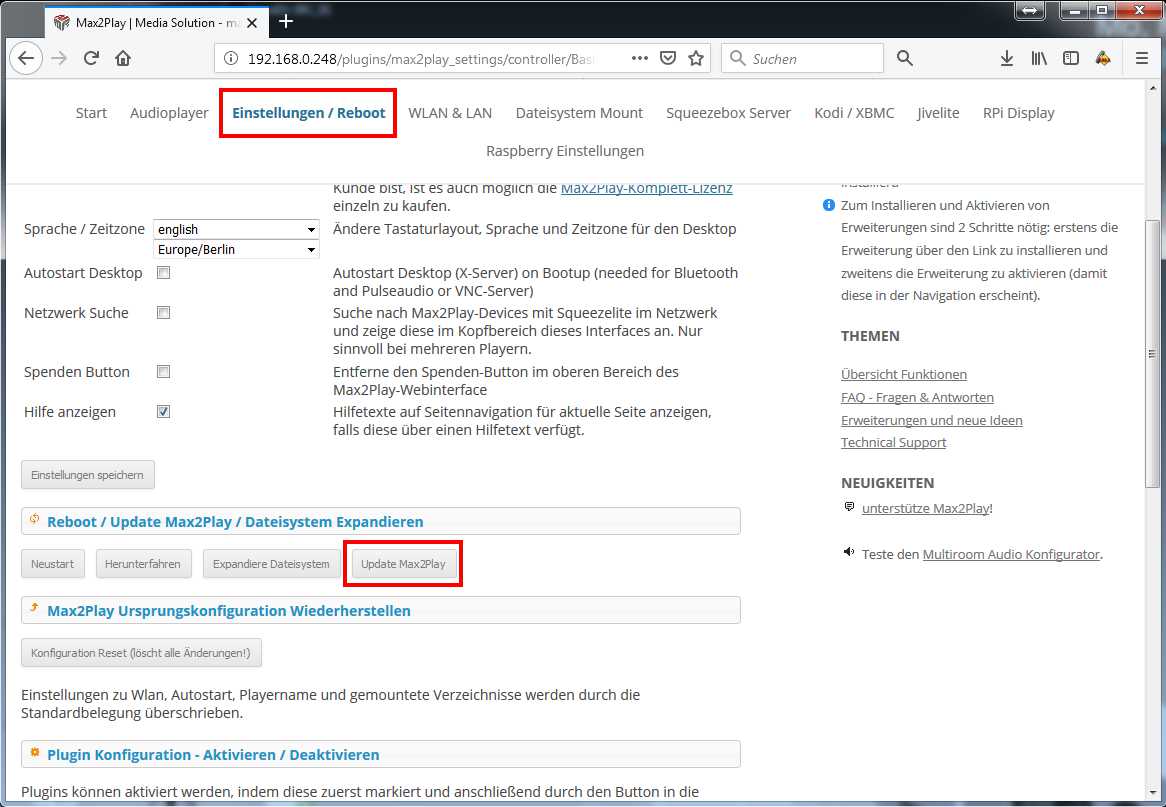Screen dimensions: 1166x807
Task: Open page actions three-dot menu
Action: (640, 58)
